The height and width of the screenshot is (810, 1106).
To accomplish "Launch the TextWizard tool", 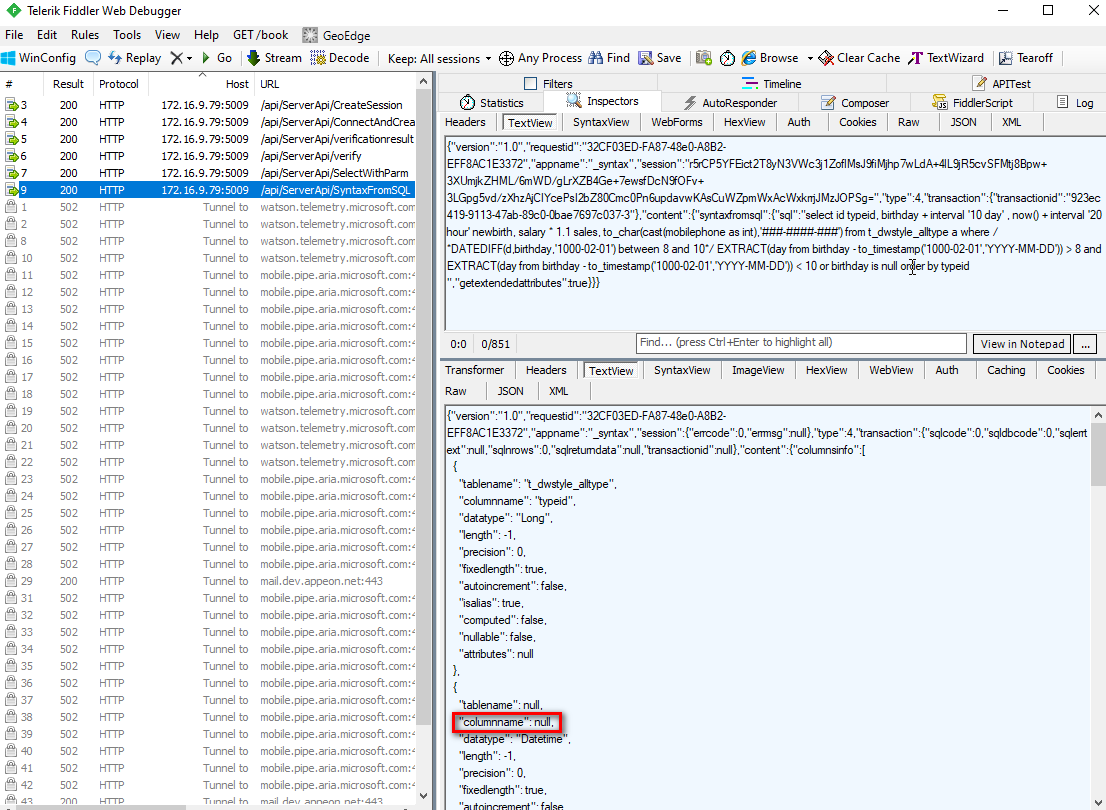I will pos(944,57).
